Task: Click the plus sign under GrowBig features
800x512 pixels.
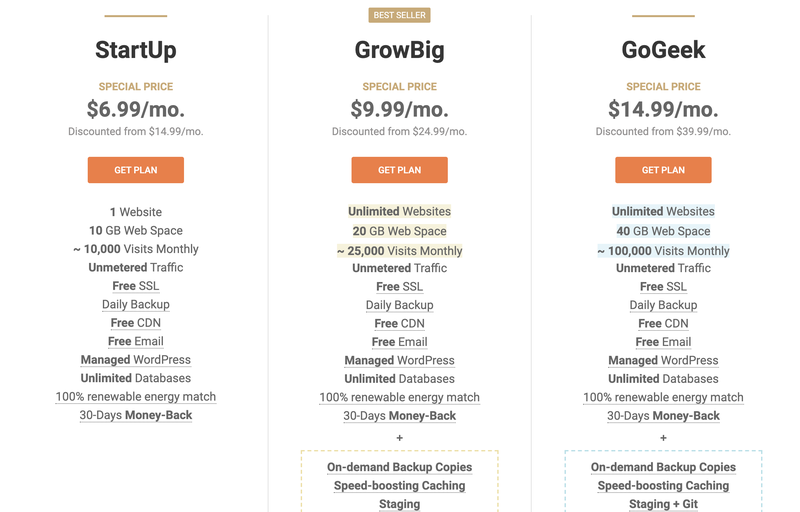Action: click(399, 438)
